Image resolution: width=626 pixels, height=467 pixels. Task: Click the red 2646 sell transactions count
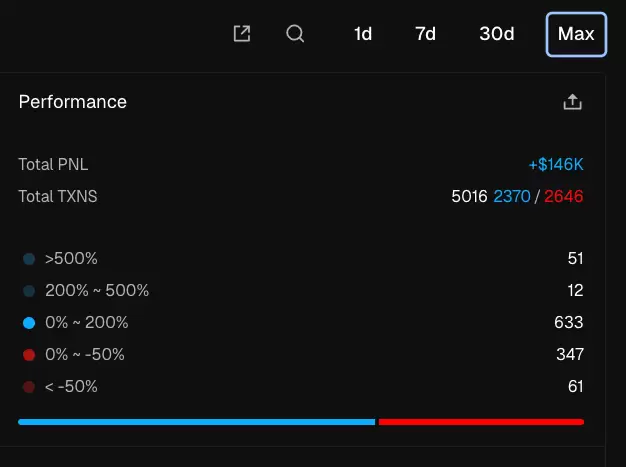[x=564, y=196]
